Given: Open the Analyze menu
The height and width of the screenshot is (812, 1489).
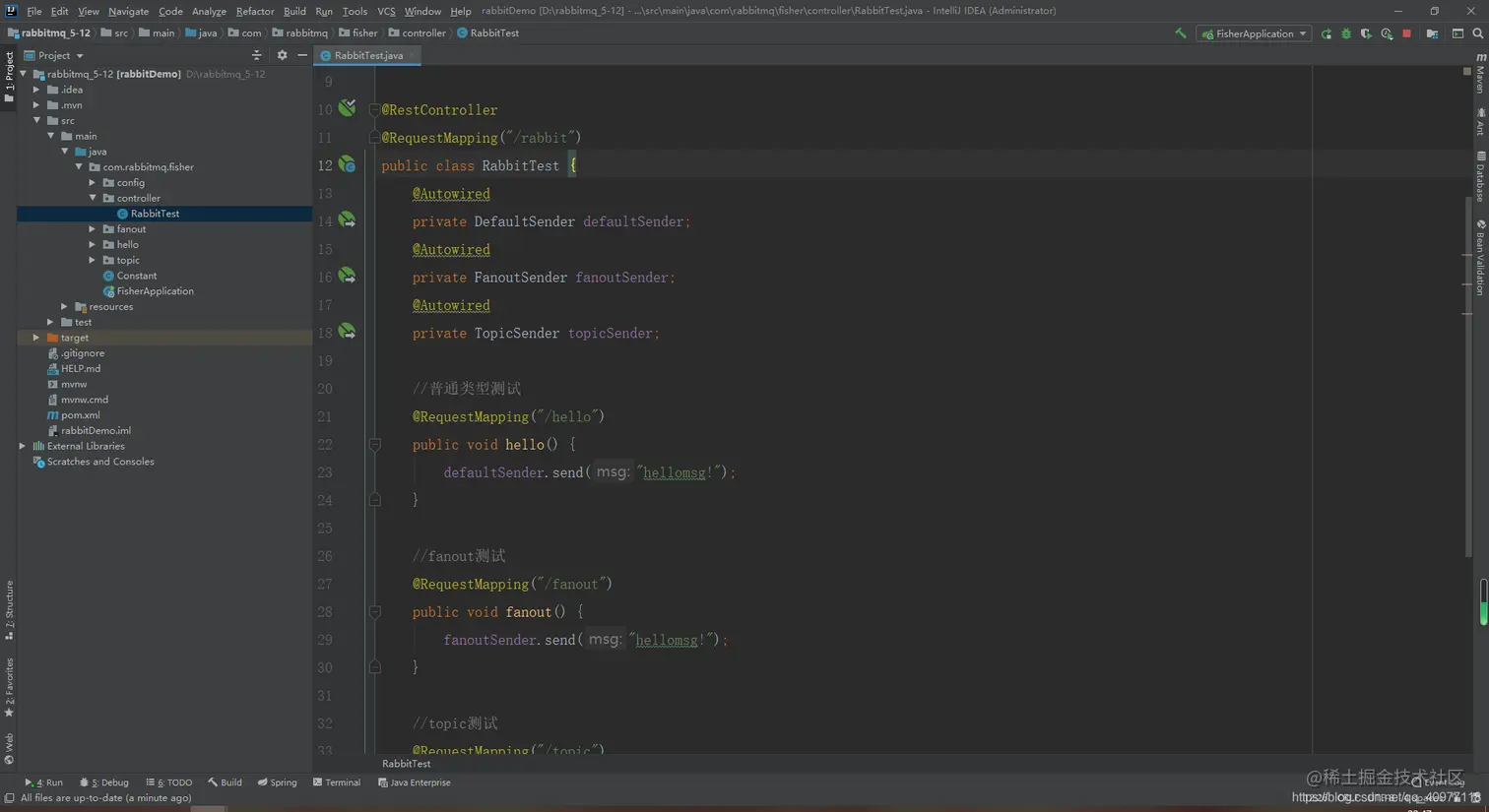Looking at the screenshot, I should (x=209, y=11).
